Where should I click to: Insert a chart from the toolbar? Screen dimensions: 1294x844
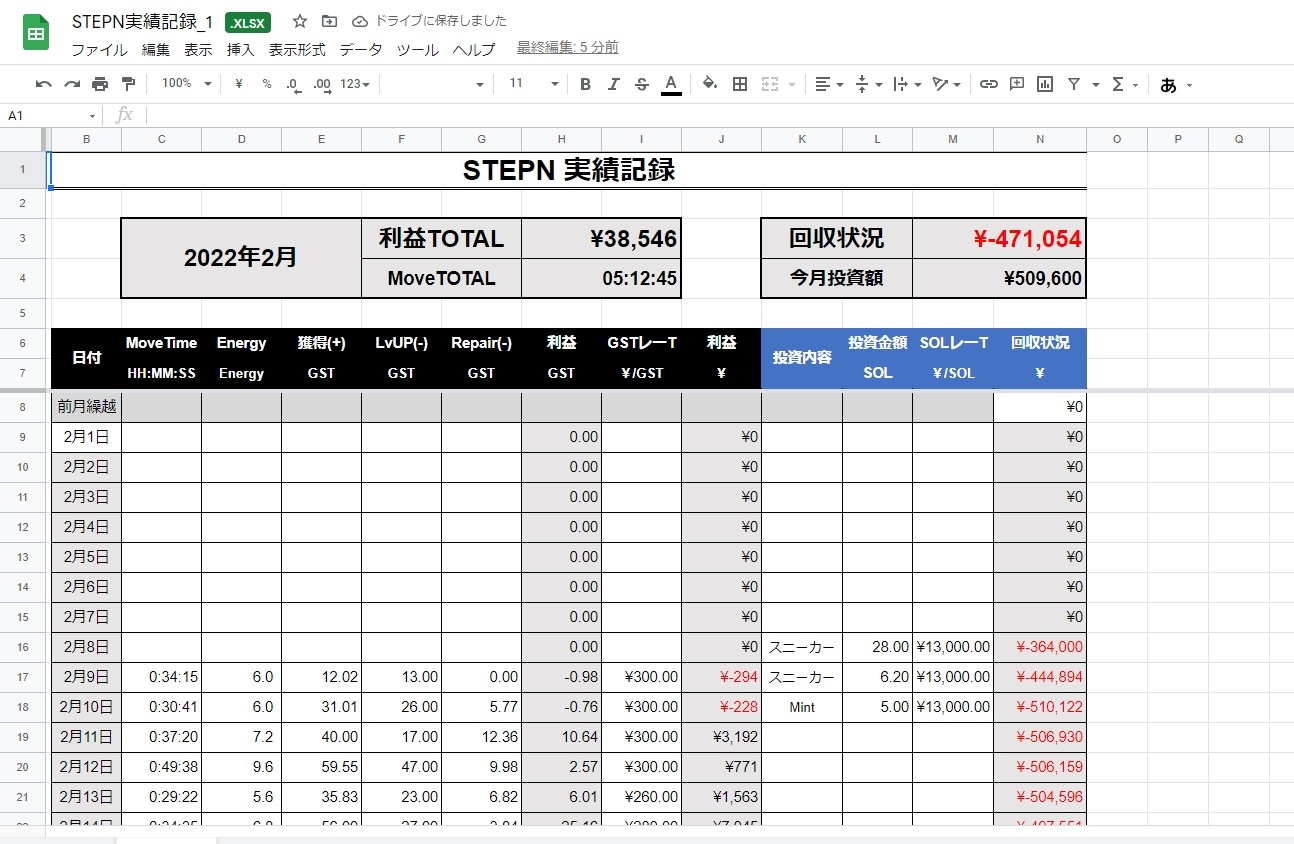(x=1045, y=84)
